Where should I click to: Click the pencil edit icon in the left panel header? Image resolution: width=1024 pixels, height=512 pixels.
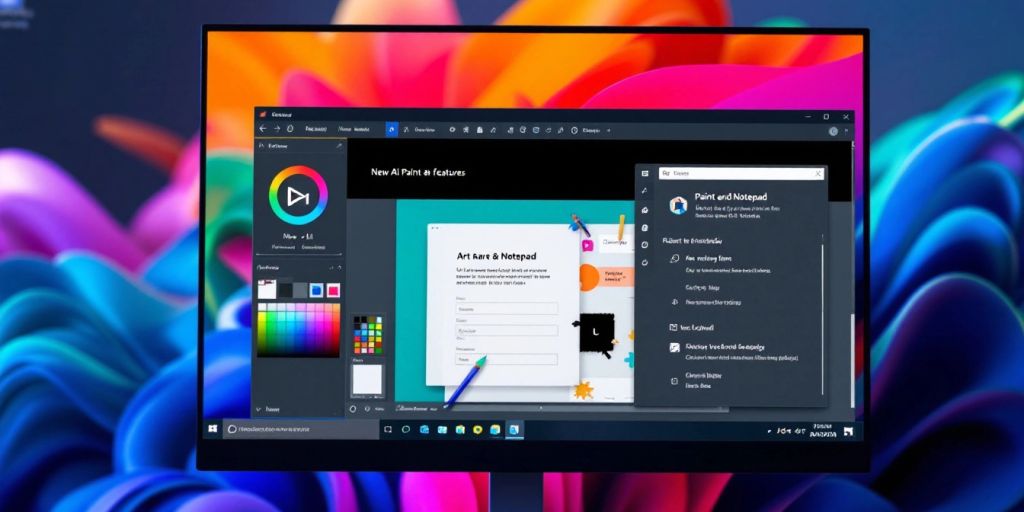point(339,147)
